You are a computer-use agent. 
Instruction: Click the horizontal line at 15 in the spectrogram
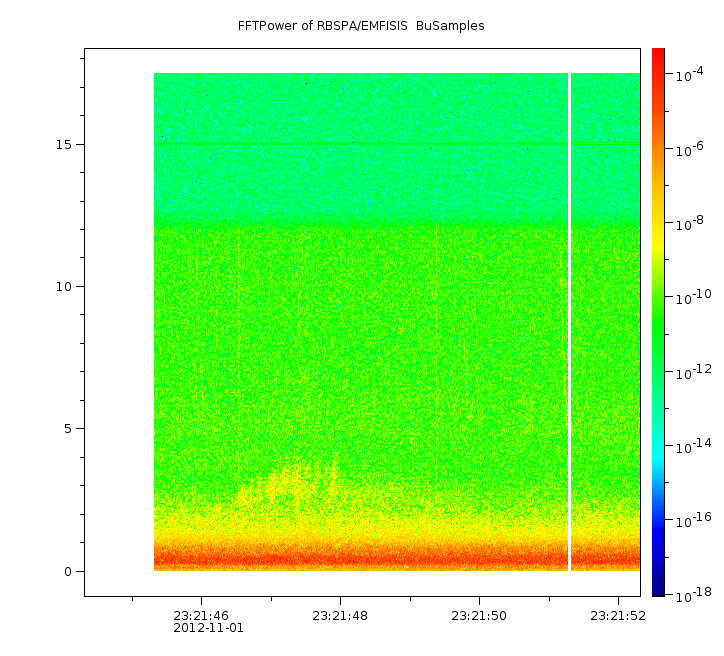pyautogui.click(x=397, y=144)
